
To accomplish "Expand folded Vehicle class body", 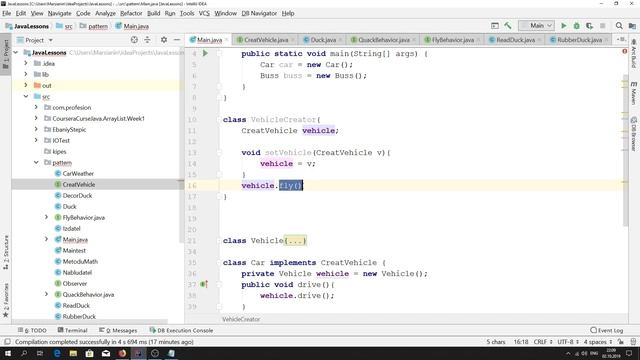I will (295, 241).
